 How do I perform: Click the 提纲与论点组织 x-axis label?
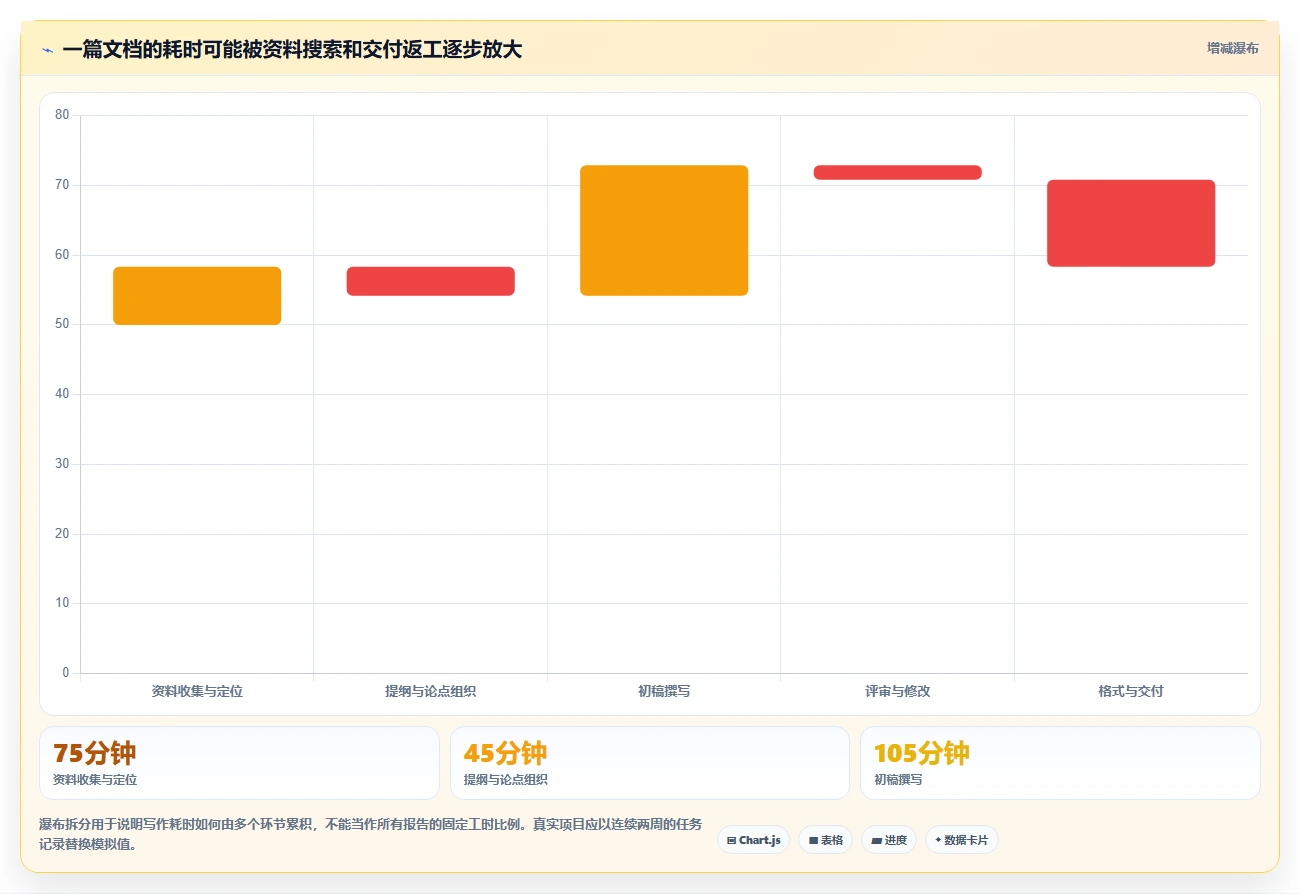point(431,691)
